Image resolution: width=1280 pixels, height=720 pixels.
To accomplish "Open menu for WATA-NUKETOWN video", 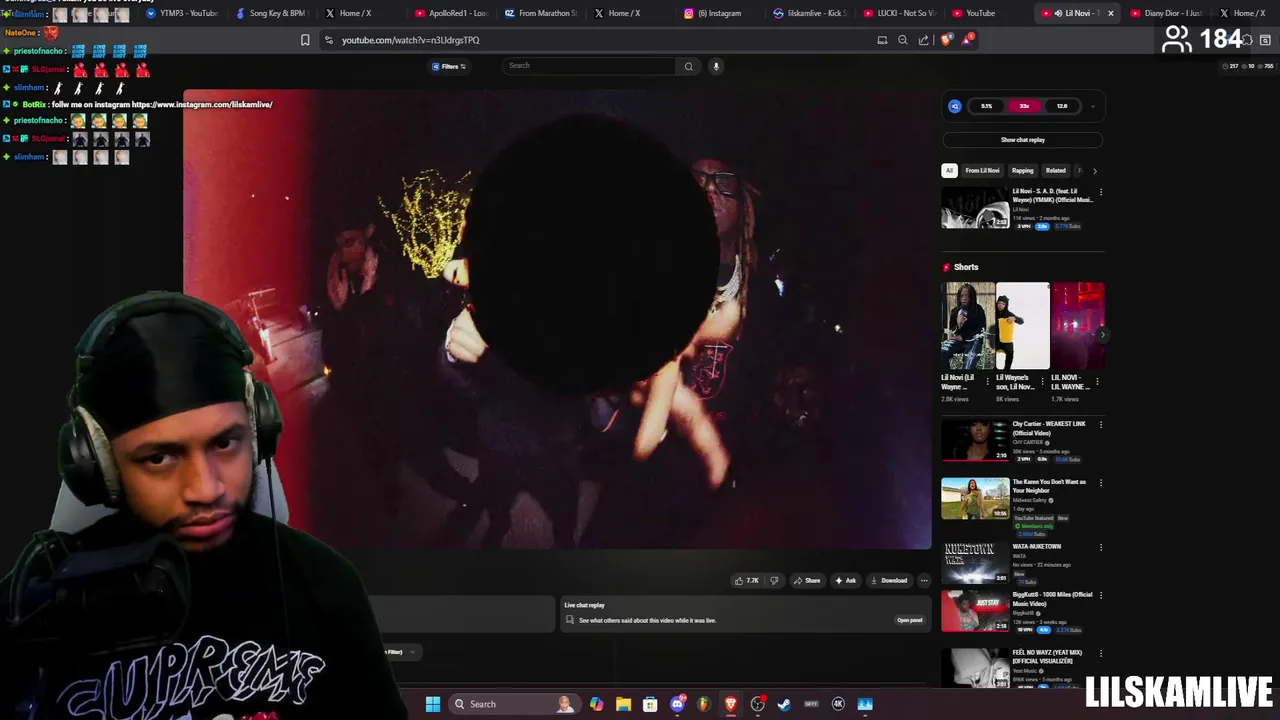I will coord(1101,548).
